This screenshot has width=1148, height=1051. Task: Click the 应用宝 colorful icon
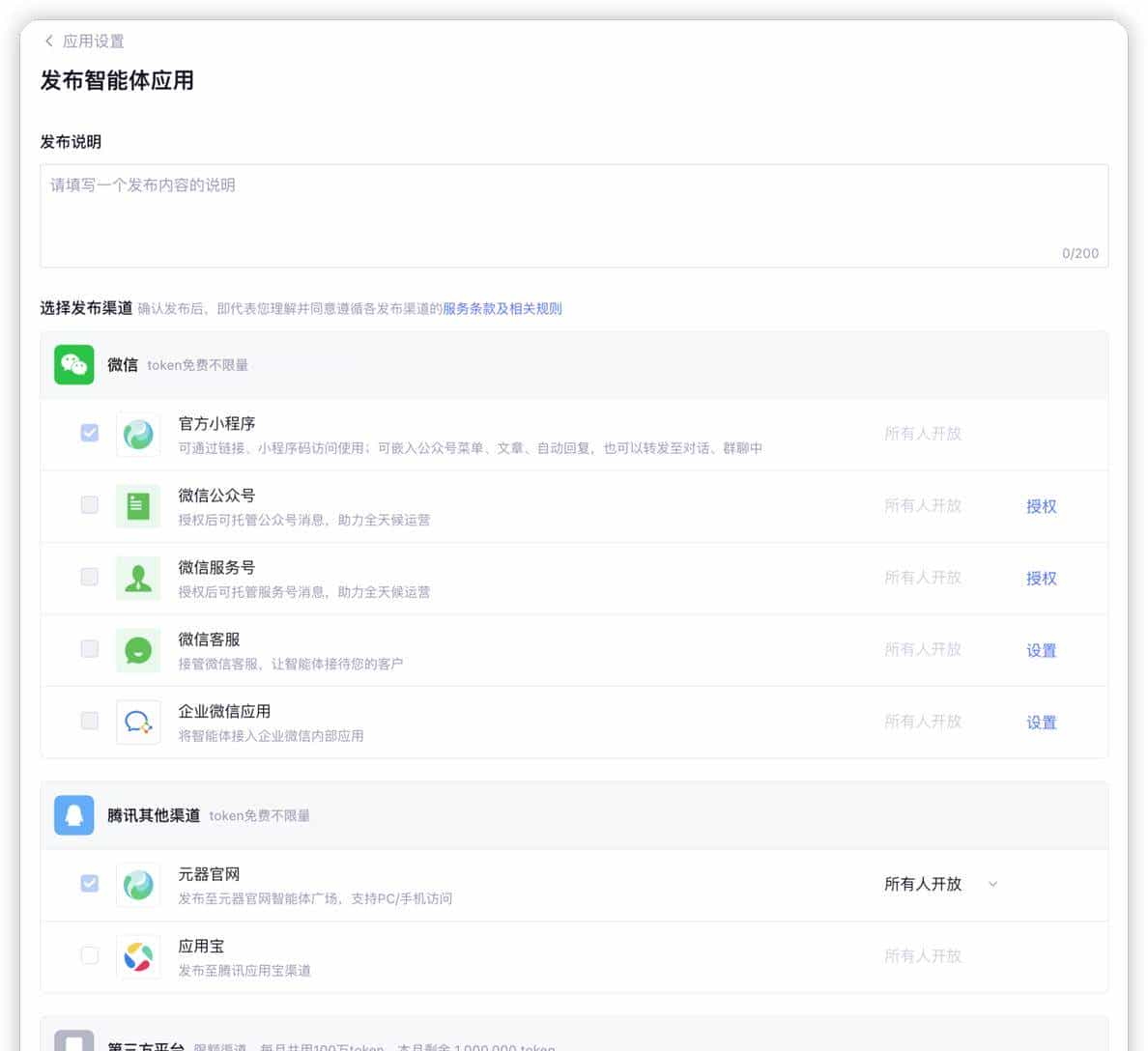[x=138, y=955]
